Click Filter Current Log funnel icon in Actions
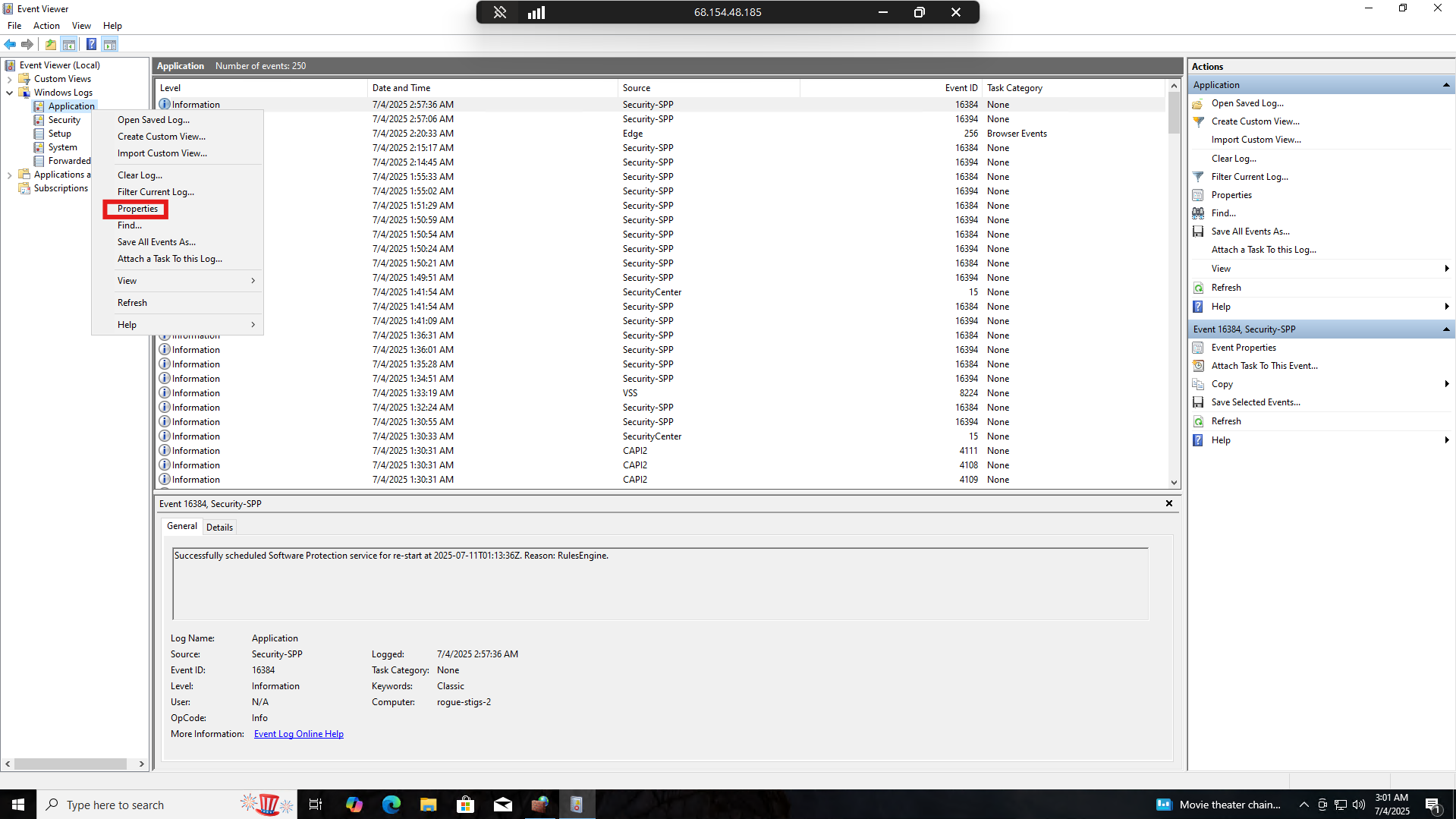This screenshot has height=819, width=1456. (1198, 177)
